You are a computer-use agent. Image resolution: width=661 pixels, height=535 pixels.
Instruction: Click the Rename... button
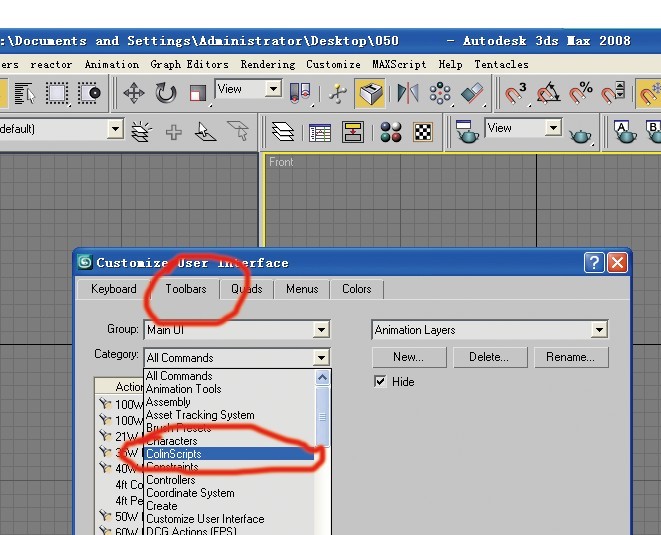tap(571, 358)
